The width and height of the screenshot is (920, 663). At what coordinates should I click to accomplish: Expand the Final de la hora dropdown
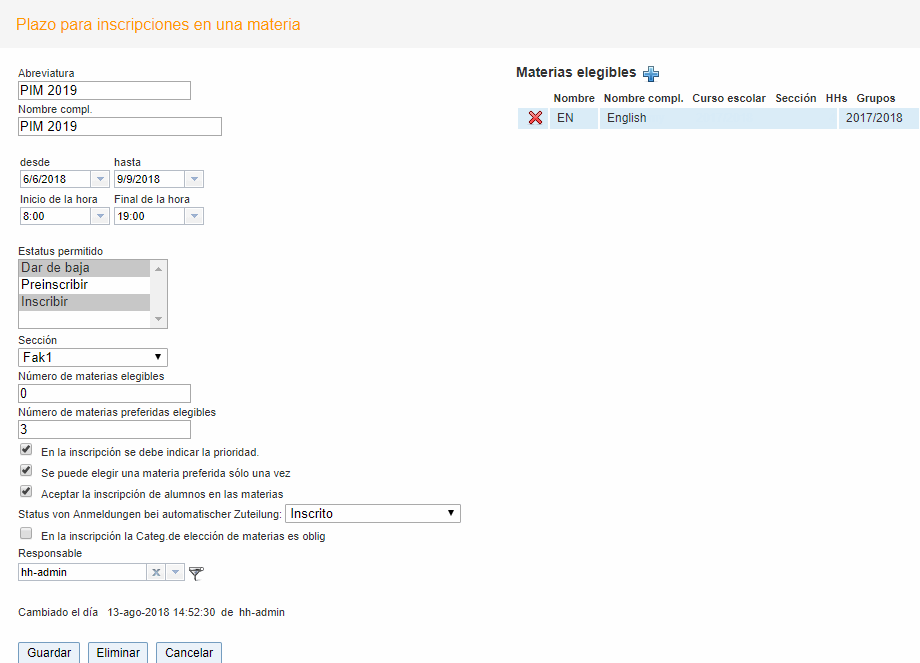tap(194, 216)
